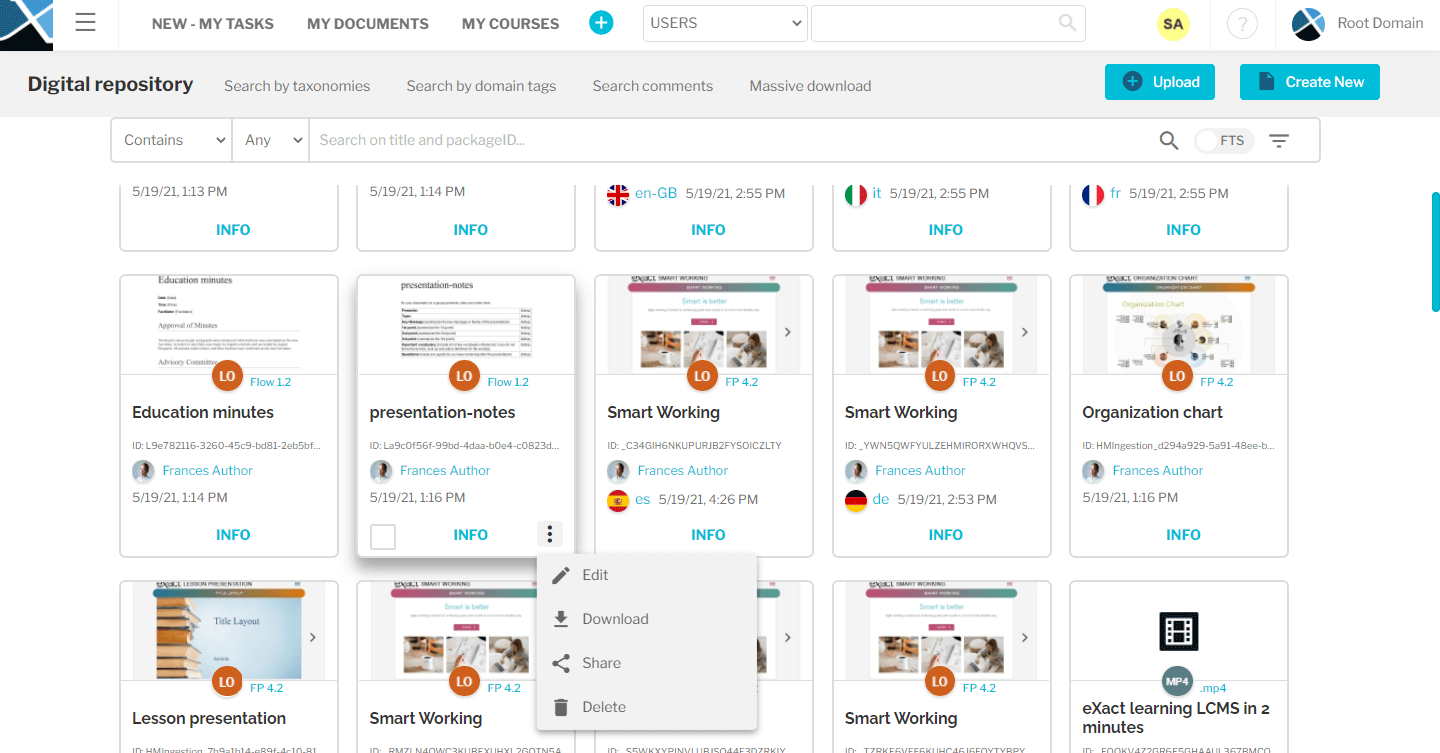Select Delete from the context menu
1440x753 pixels.
click(x=603, y=707)
